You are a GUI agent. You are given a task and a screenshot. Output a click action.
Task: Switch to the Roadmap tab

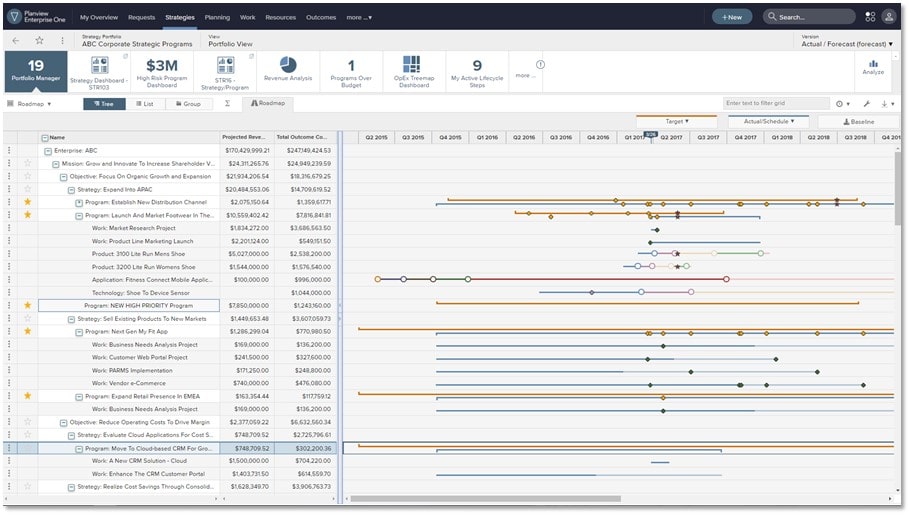coord(268,103)
